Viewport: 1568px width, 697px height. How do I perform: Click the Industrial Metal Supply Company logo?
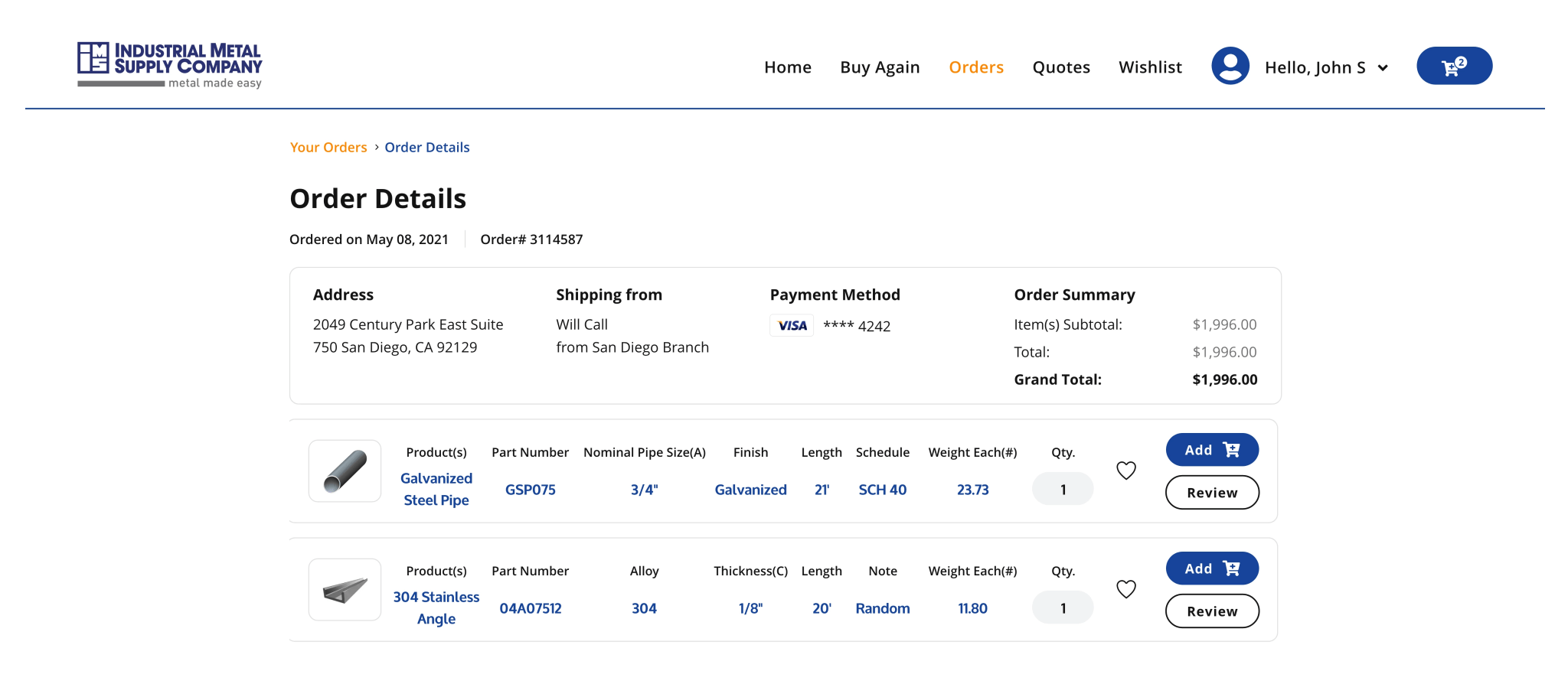[169, 65]
